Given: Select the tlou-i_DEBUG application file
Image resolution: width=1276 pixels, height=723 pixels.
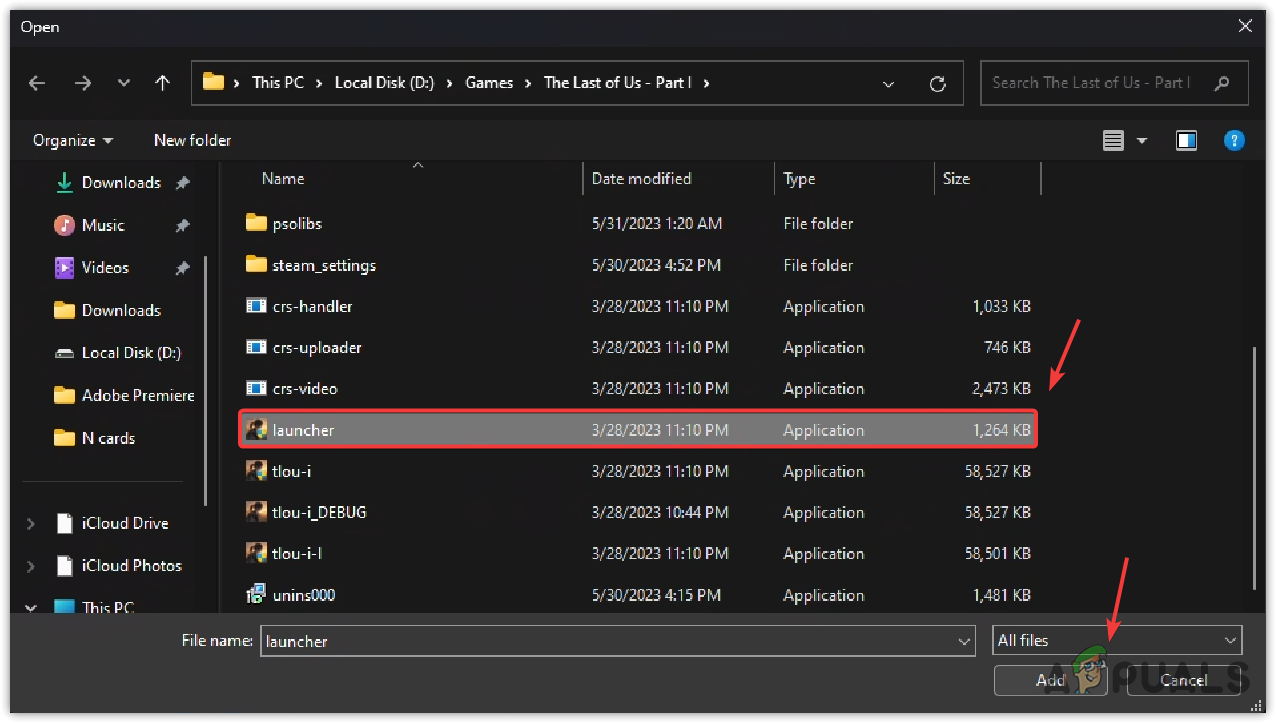Looking at the screenshot, I should click(x=319, y=512).
